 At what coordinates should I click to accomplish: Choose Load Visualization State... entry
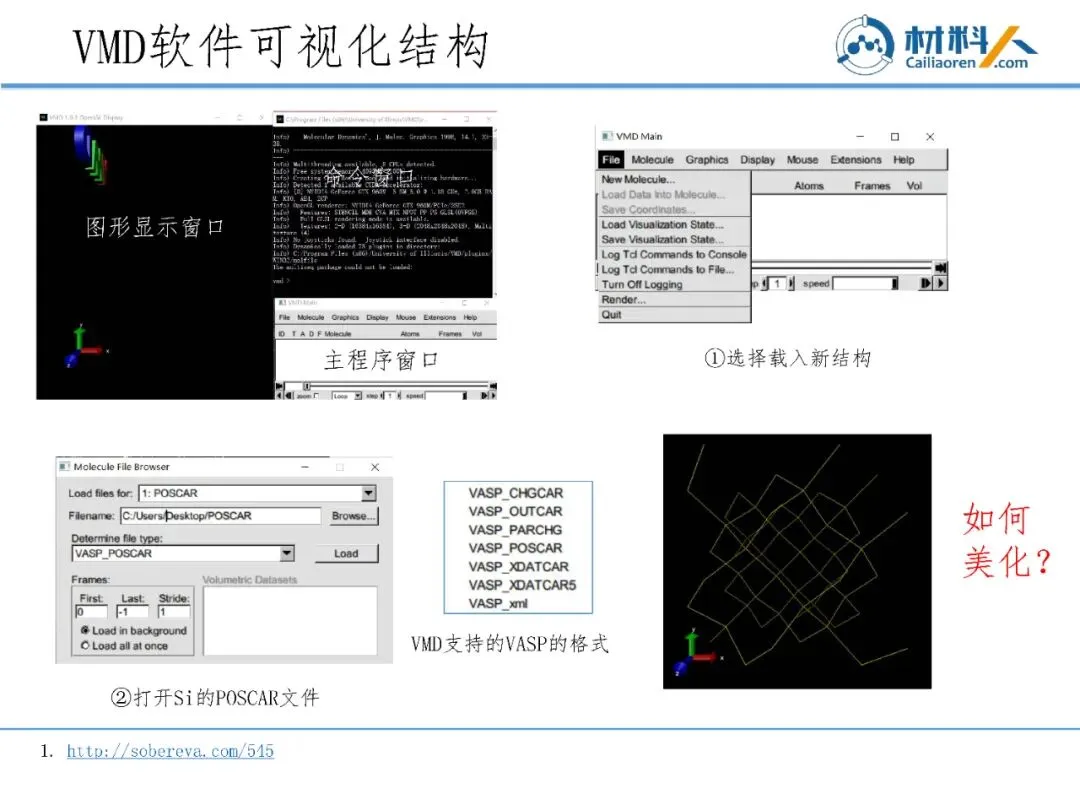(x=662, y=225)
